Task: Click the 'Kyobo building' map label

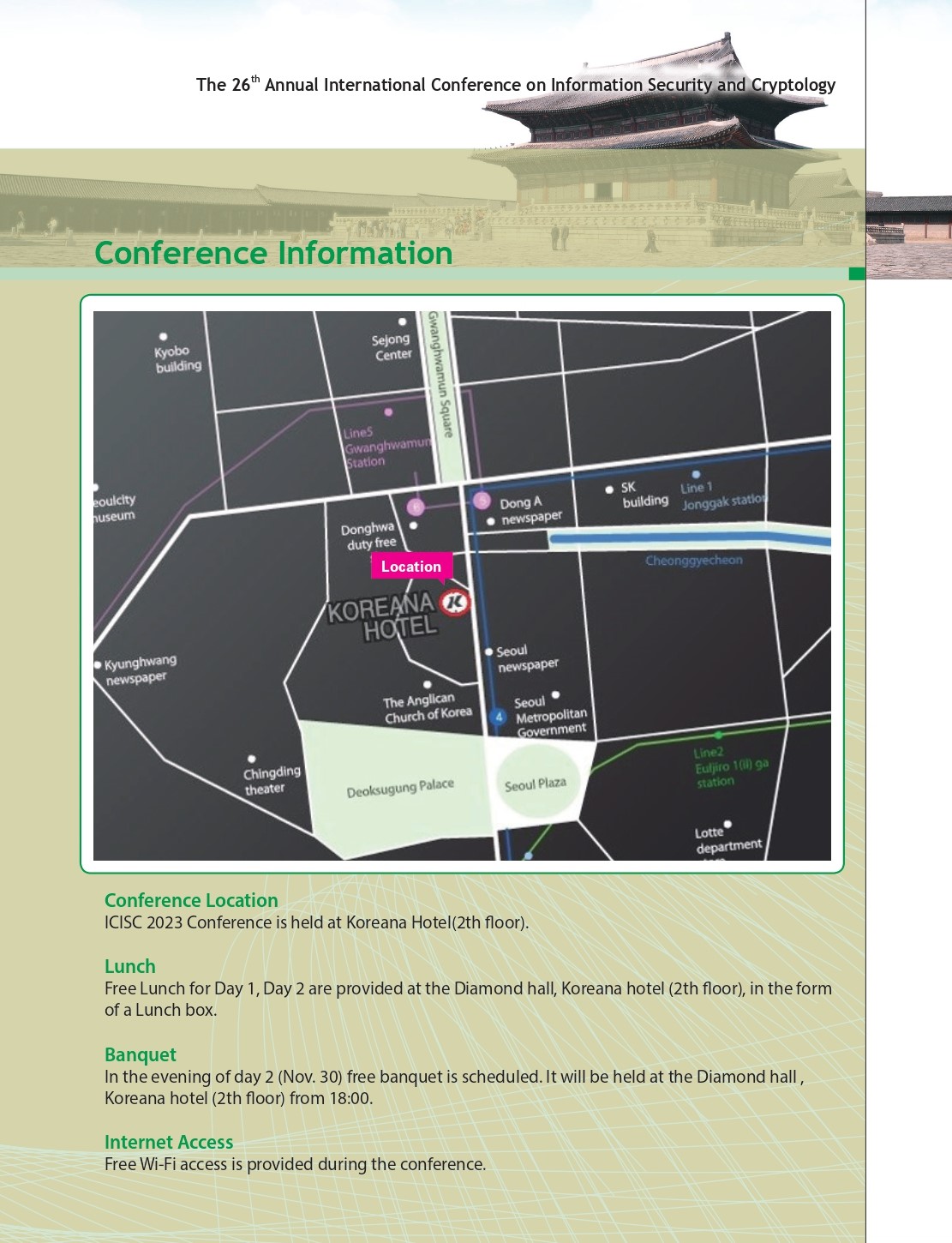Action: (178, 358)
